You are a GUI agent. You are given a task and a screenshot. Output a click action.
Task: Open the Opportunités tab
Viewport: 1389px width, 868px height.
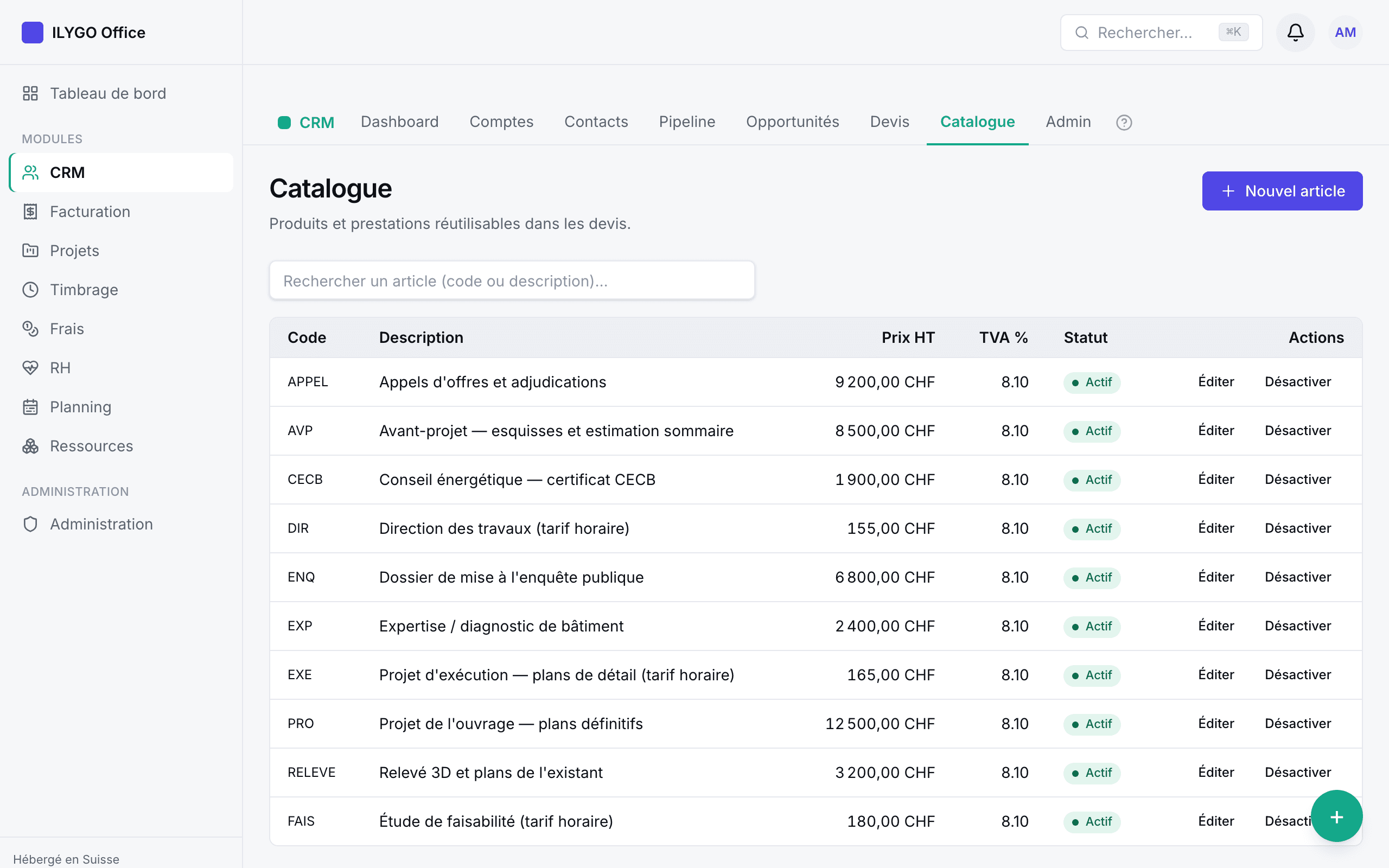click(x=793, y=122)
